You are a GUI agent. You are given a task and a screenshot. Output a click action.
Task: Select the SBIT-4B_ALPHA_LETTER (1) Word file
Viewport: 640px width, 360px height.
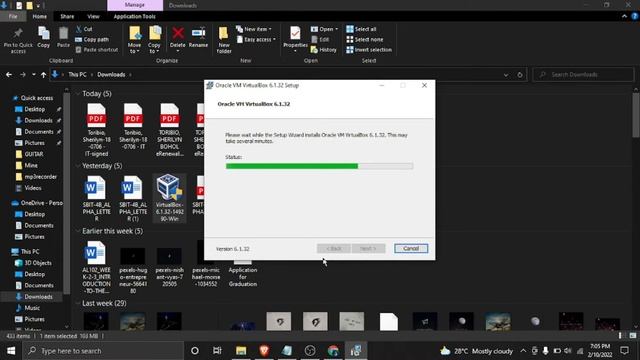coord(133,198)
